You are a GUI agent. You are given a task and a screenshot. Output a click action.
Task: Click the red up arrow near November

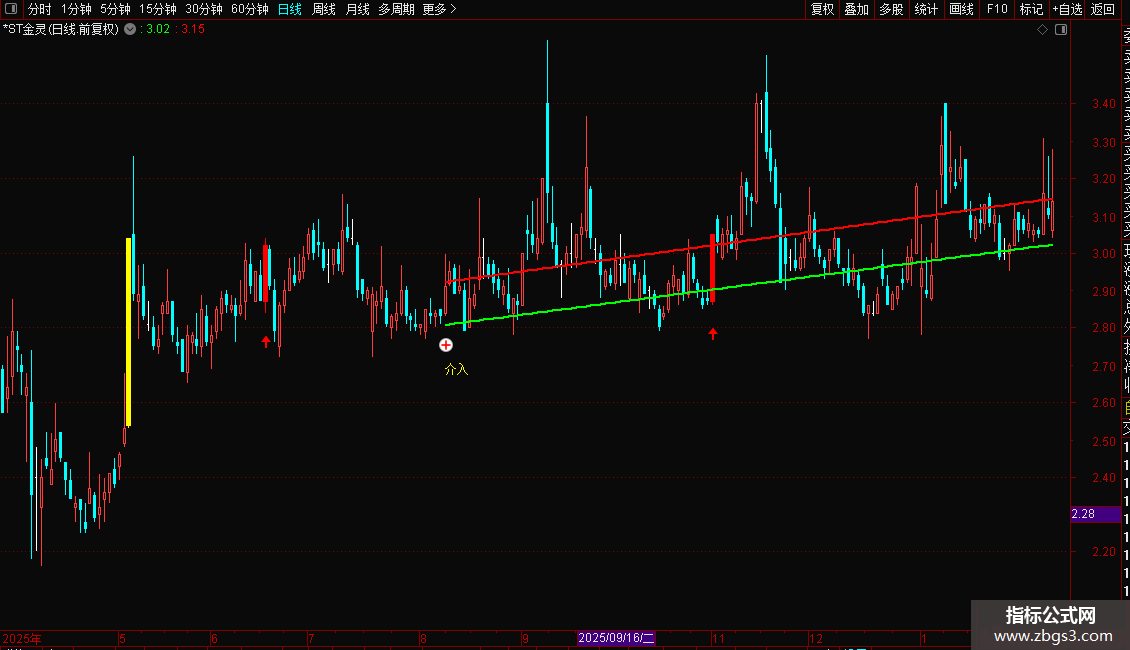713,333
